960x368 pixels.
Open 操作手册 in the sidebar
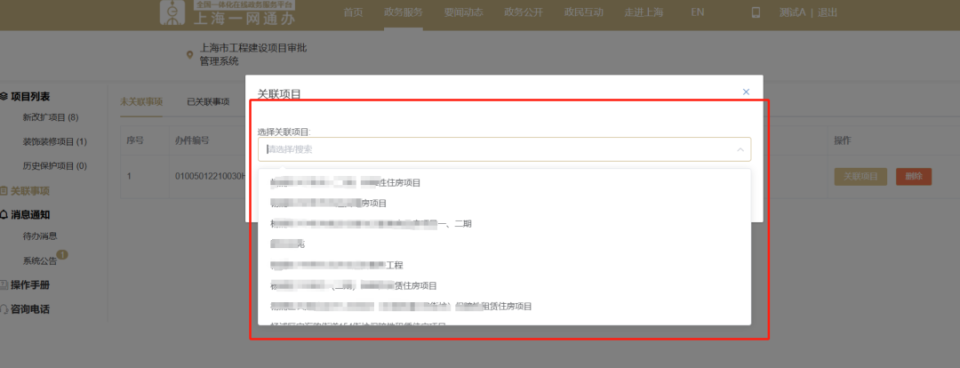point(31,285)
